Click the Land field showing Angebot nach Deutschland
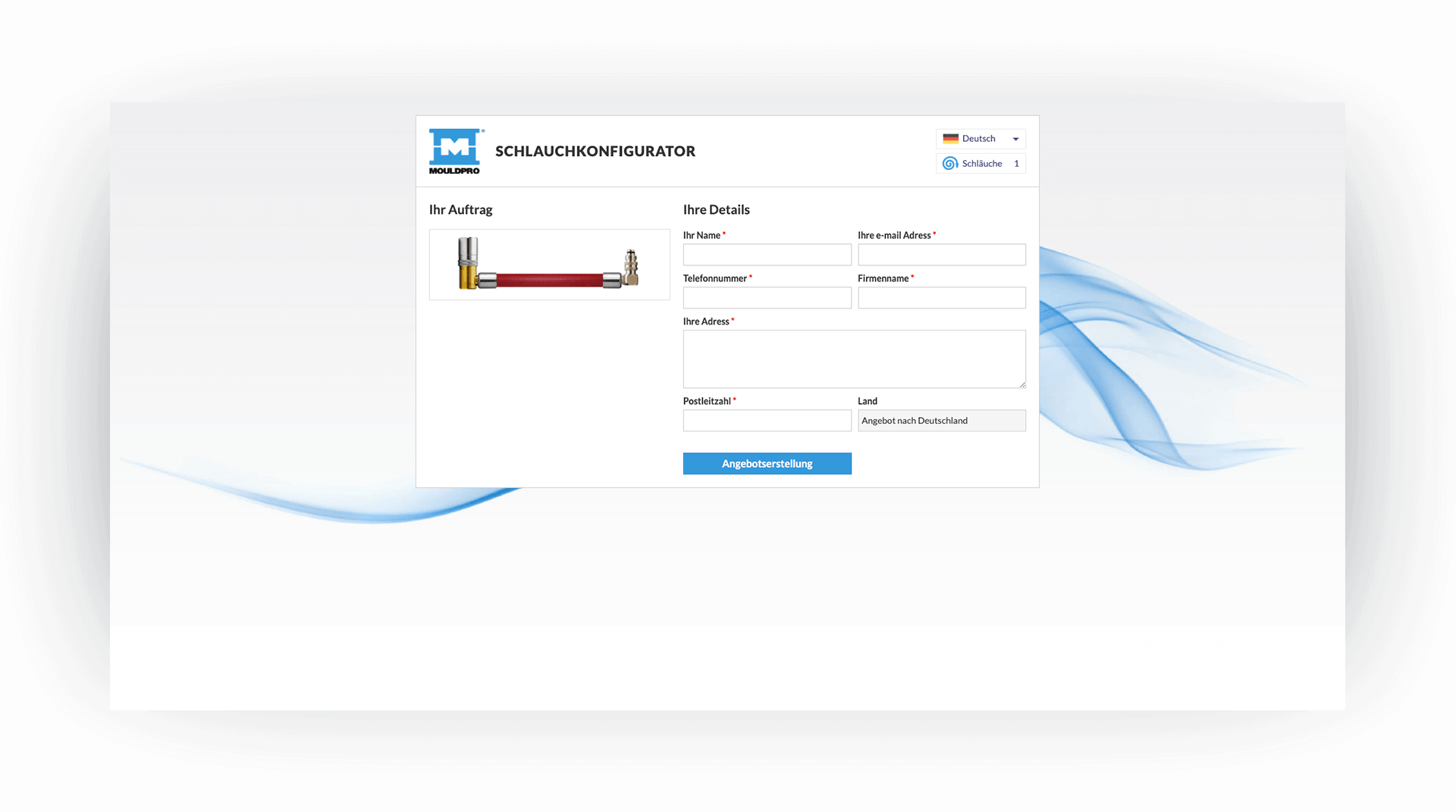The height and width of the screenshot is (812, 1456). coord(941,421)
